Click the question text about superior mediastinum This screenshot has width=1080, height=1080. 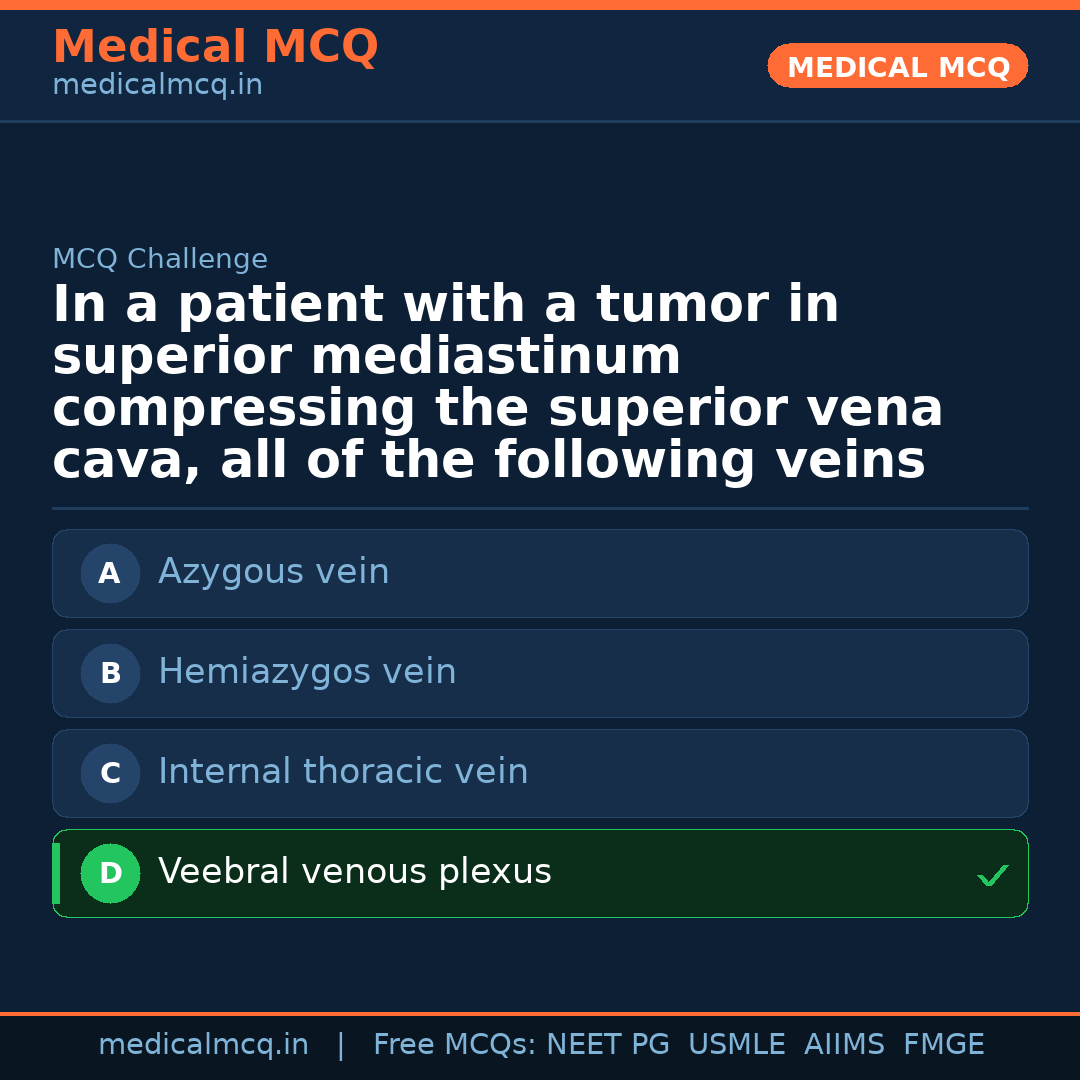click(497, 383)
